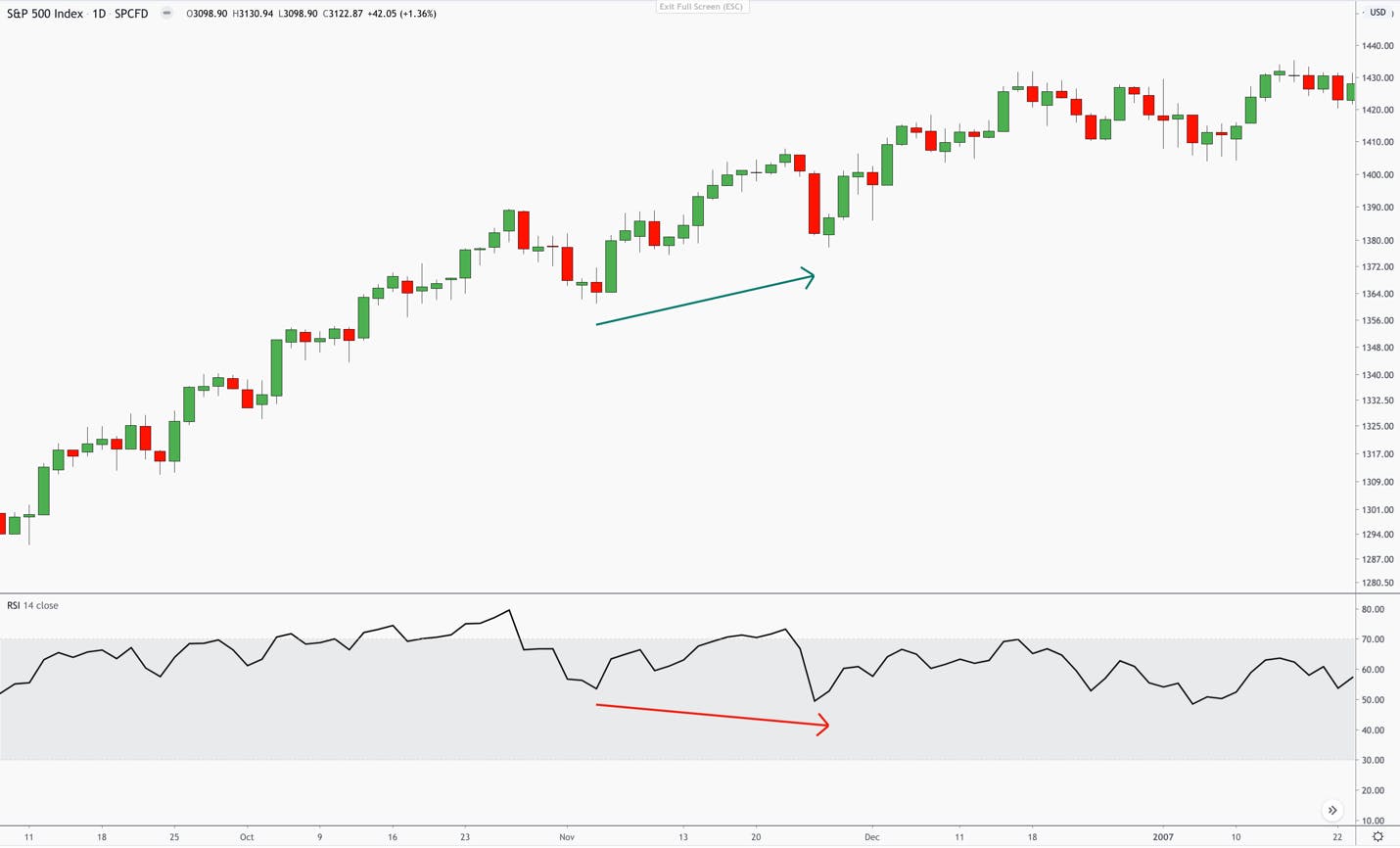Click the 1D interval label in legend
The height and width of the screenshot is (848, 1400).
click(x=99, y=14)
